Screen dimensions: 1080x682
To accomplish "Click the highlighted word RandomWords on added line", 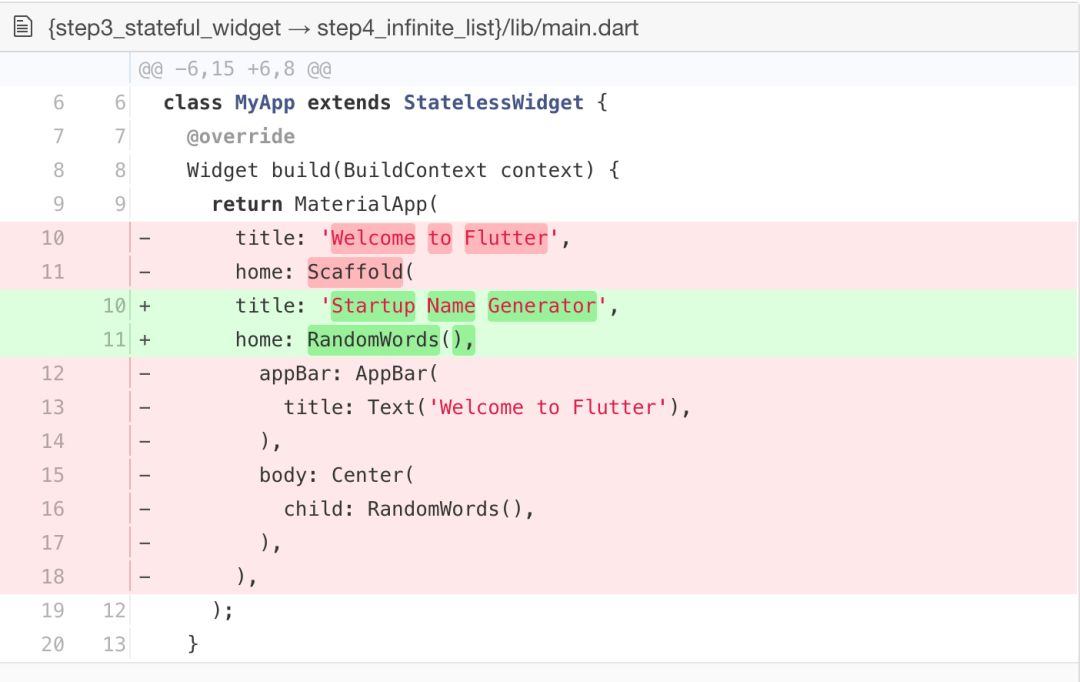I will [373, 340].
